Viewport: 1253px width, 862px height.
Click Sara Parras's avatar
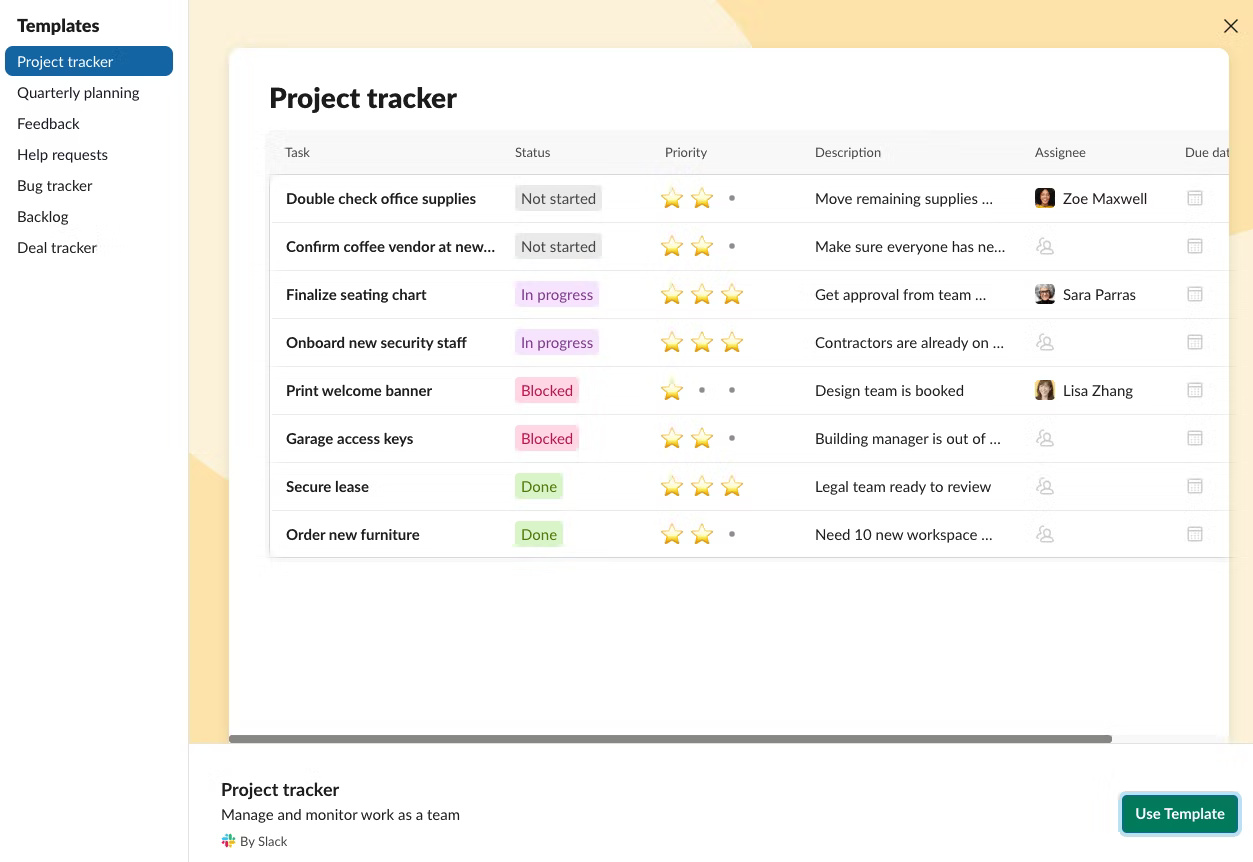(1044, 294)
